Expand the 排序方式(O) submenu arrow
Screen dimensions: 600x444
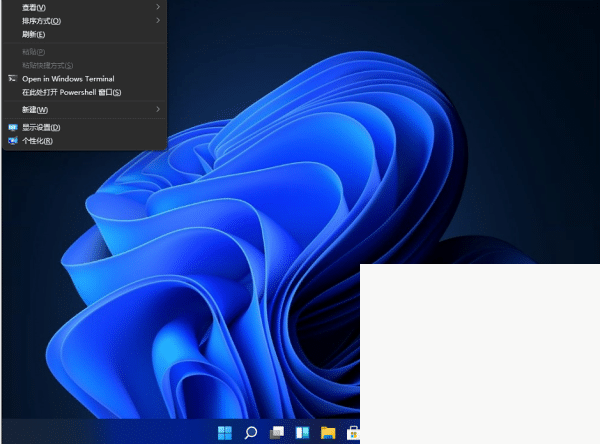[158, 21]
